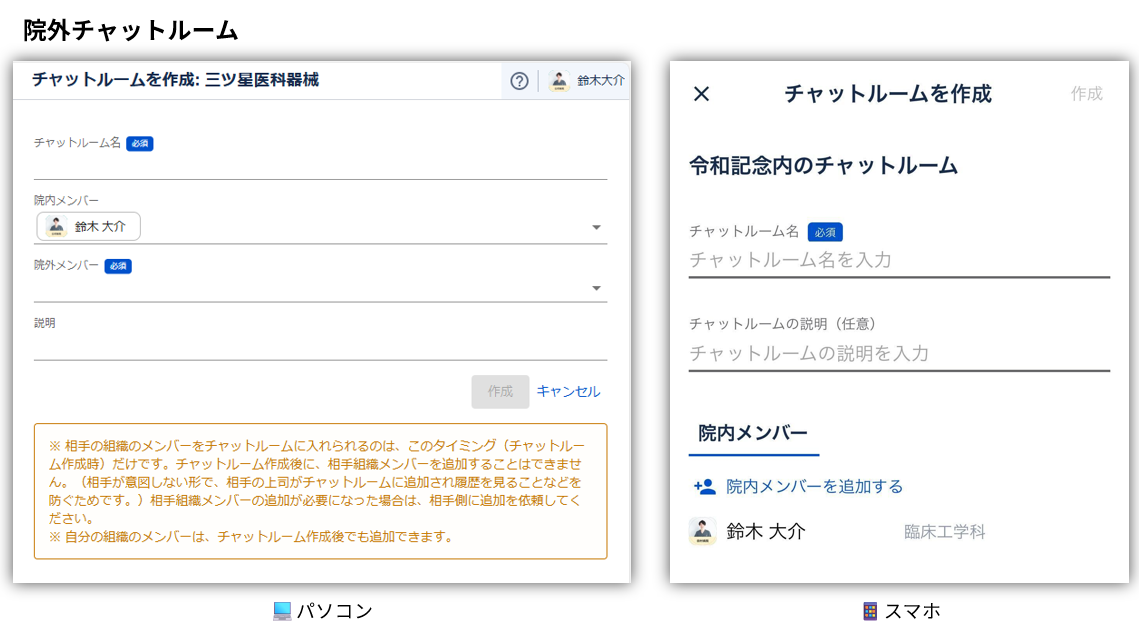Tap the X close icon on mobile screen
Image resolution: width=1139 pixels, height=638 pixels.
(x=701, y=95)
